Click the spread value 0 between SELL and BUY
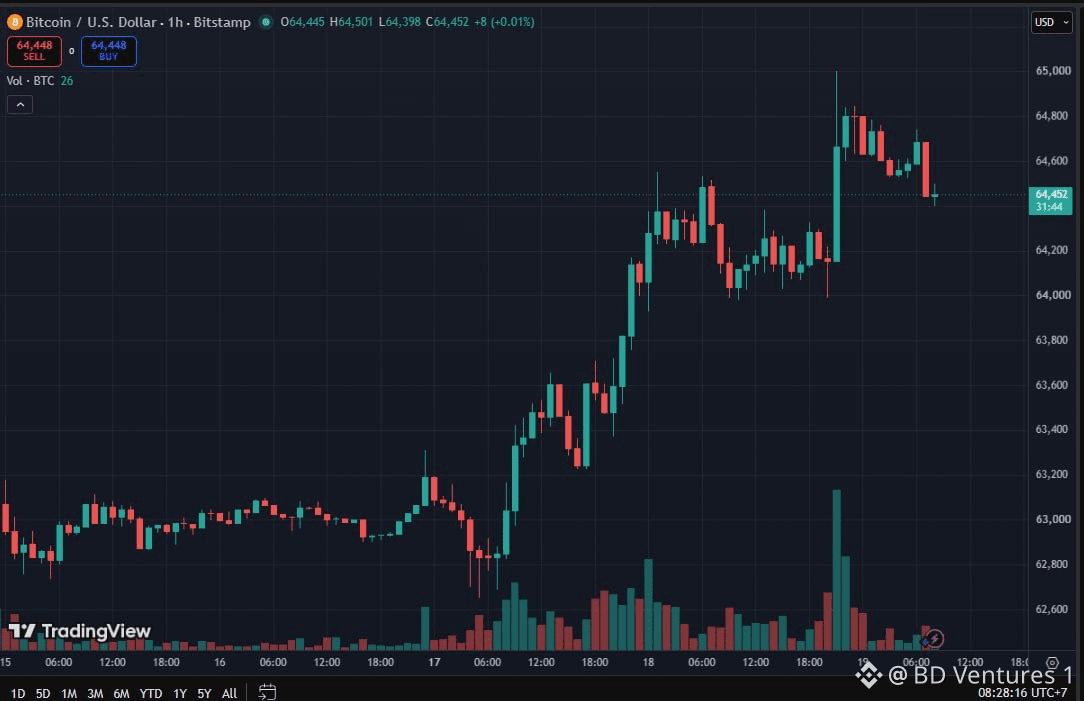The image size is (1084, 701). [x=71, y=51]
